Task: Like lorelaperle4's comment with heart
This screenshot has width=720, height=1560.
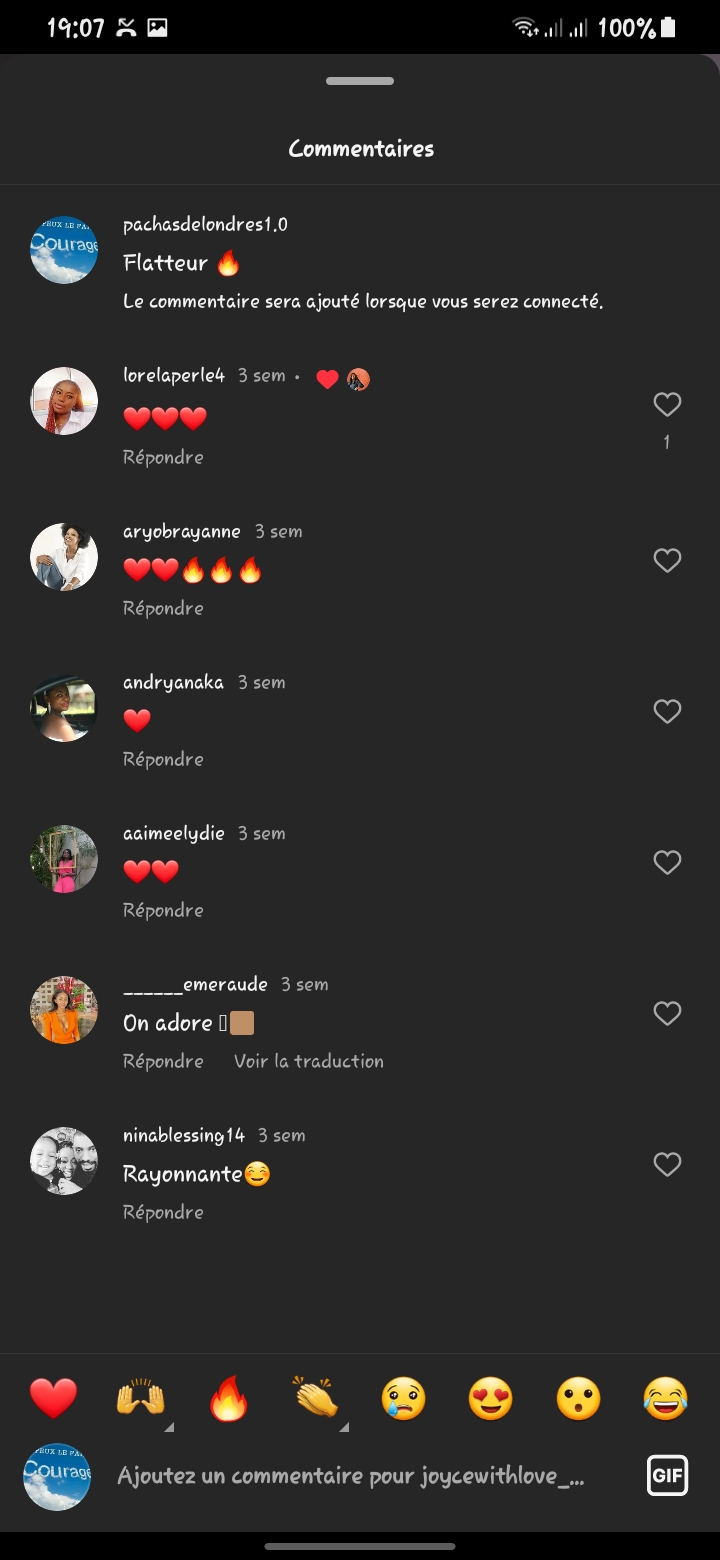Action: click(x=667, y=404)
